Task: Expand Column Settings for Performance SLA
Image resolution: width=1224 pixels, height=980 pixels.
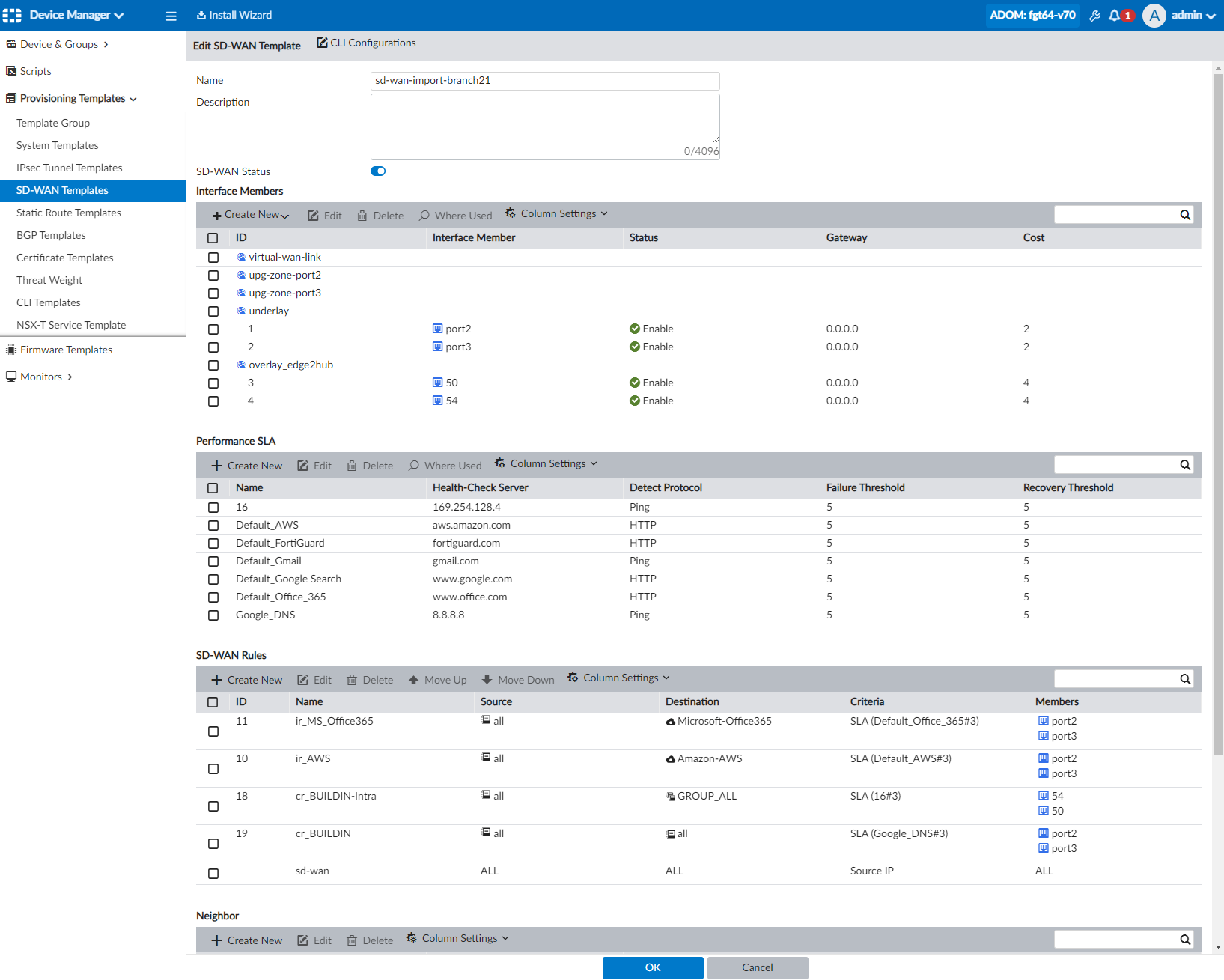Action: [x=545, y=463]
